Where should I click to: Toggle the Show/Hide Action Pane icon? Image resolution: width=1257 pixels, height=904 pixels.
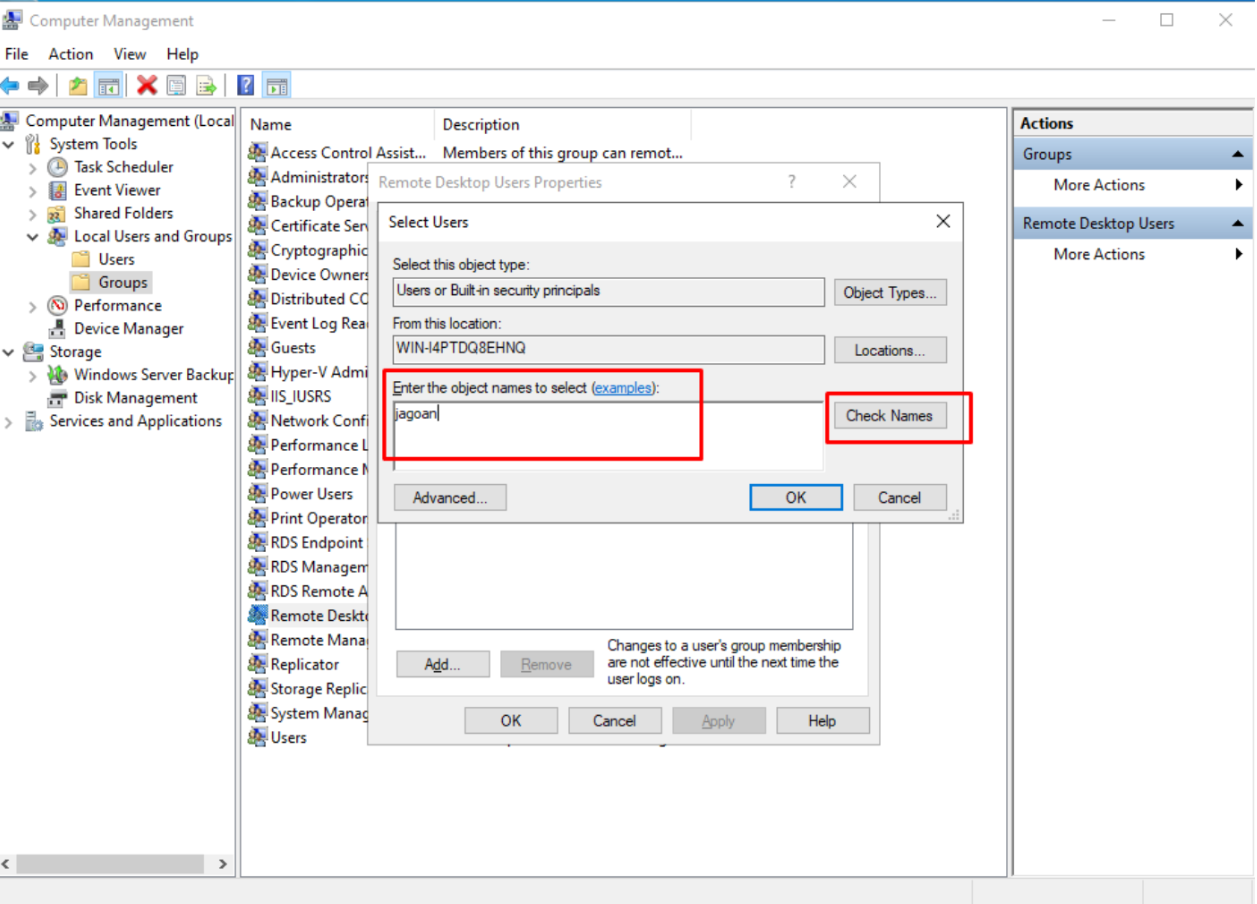tap(277, 85)
